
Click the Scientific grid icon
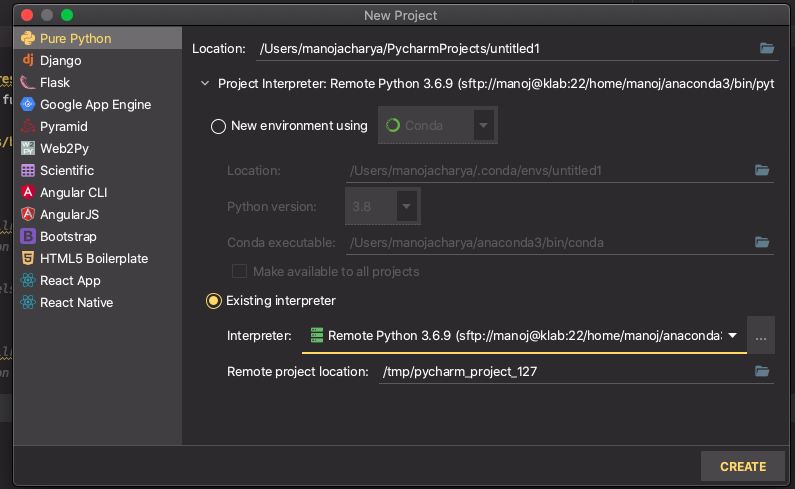pos(28,170)
